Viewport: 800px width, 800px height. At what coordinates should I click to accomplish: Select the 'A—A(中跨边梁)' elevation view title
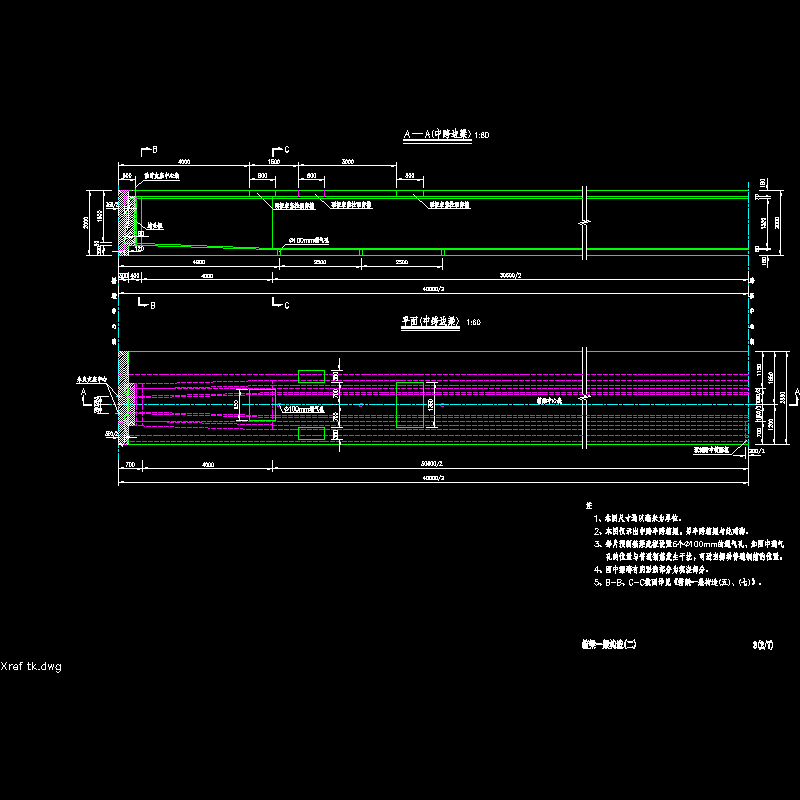pos(437,134)
